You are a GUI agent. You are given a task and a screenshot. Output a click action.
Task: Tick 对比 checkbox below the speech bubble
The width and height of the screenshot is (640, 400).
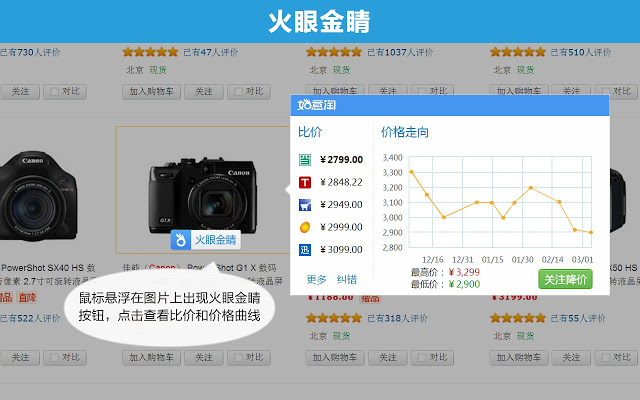238,358
